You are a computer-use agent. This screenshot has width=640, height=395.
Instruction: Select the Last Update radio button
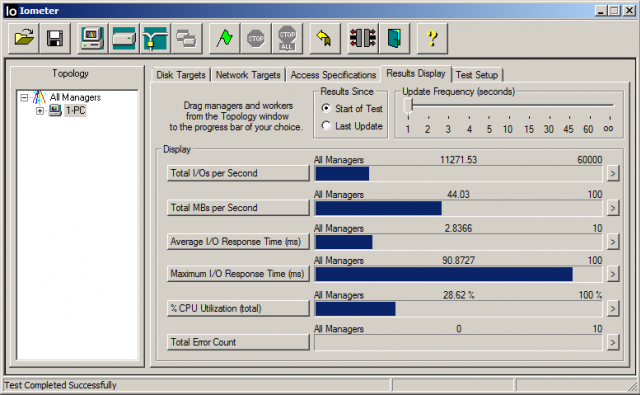326,126
